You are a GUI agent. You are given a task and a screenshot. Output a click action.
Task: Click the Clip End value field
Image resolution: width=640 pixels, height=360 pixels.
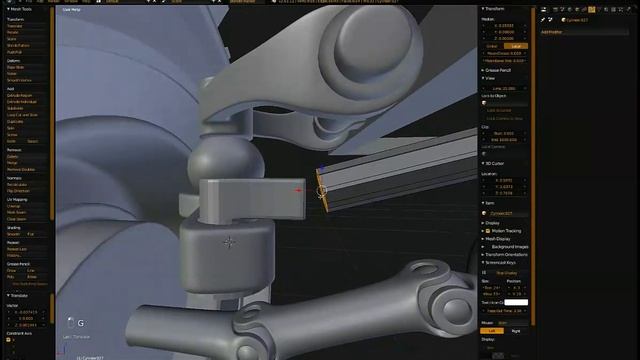pos(504,140)
